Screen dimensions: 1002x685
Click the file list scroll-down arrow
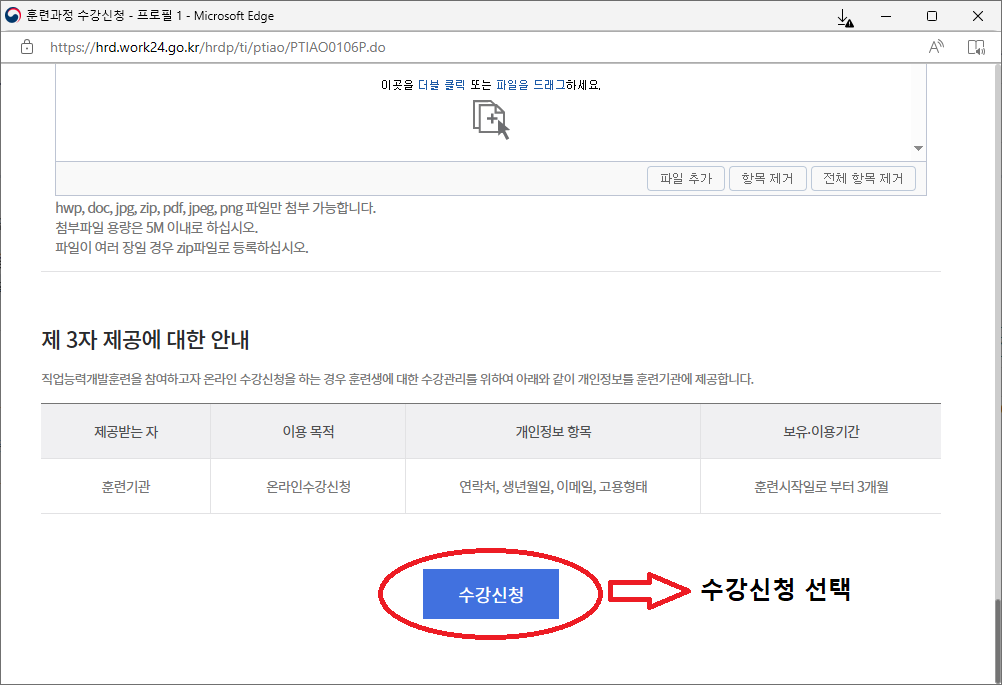tap(918, 149)
